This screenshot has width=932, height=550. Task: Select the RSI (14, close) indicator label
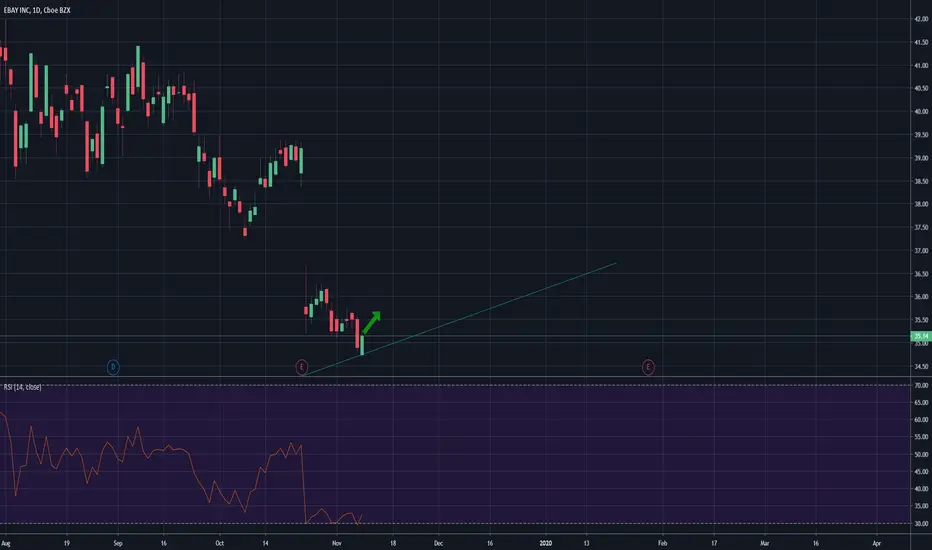[23, 387]
